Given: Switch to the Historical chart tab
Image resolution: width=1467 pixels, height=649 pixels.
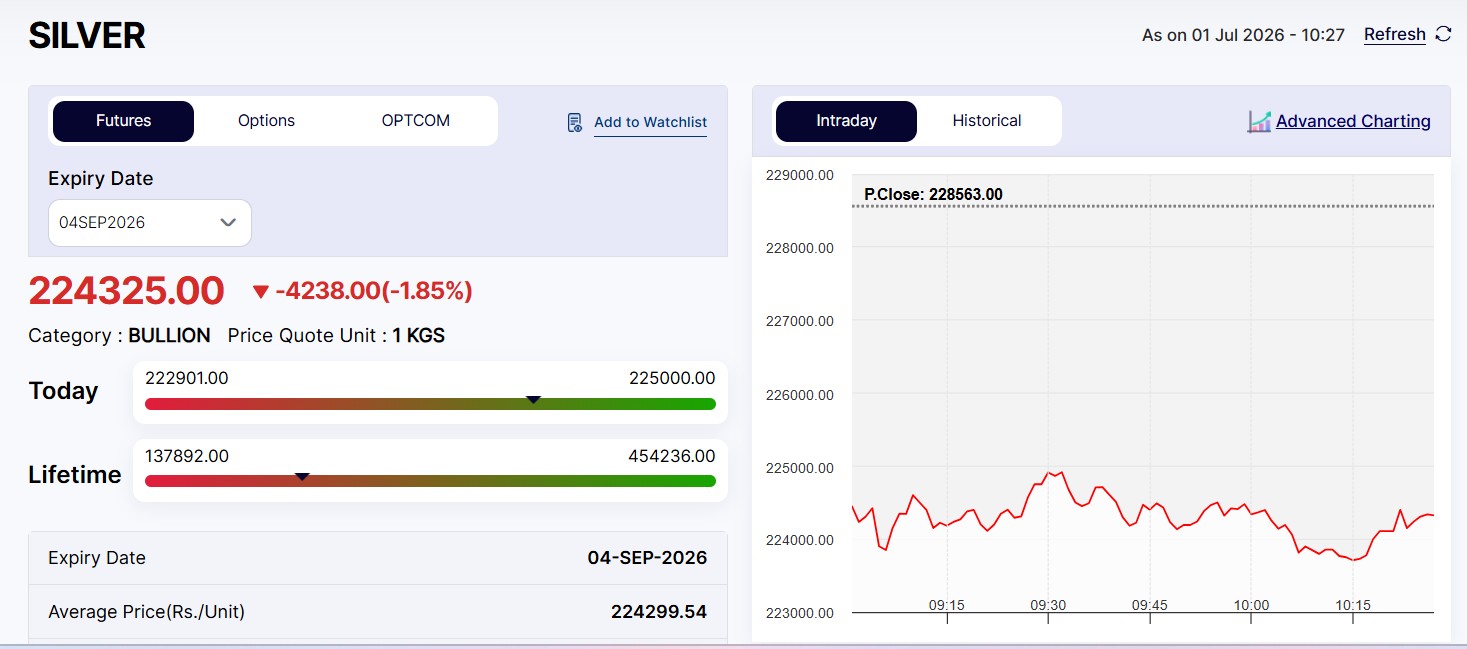Looking at the screenshot, I should point(987,121).
